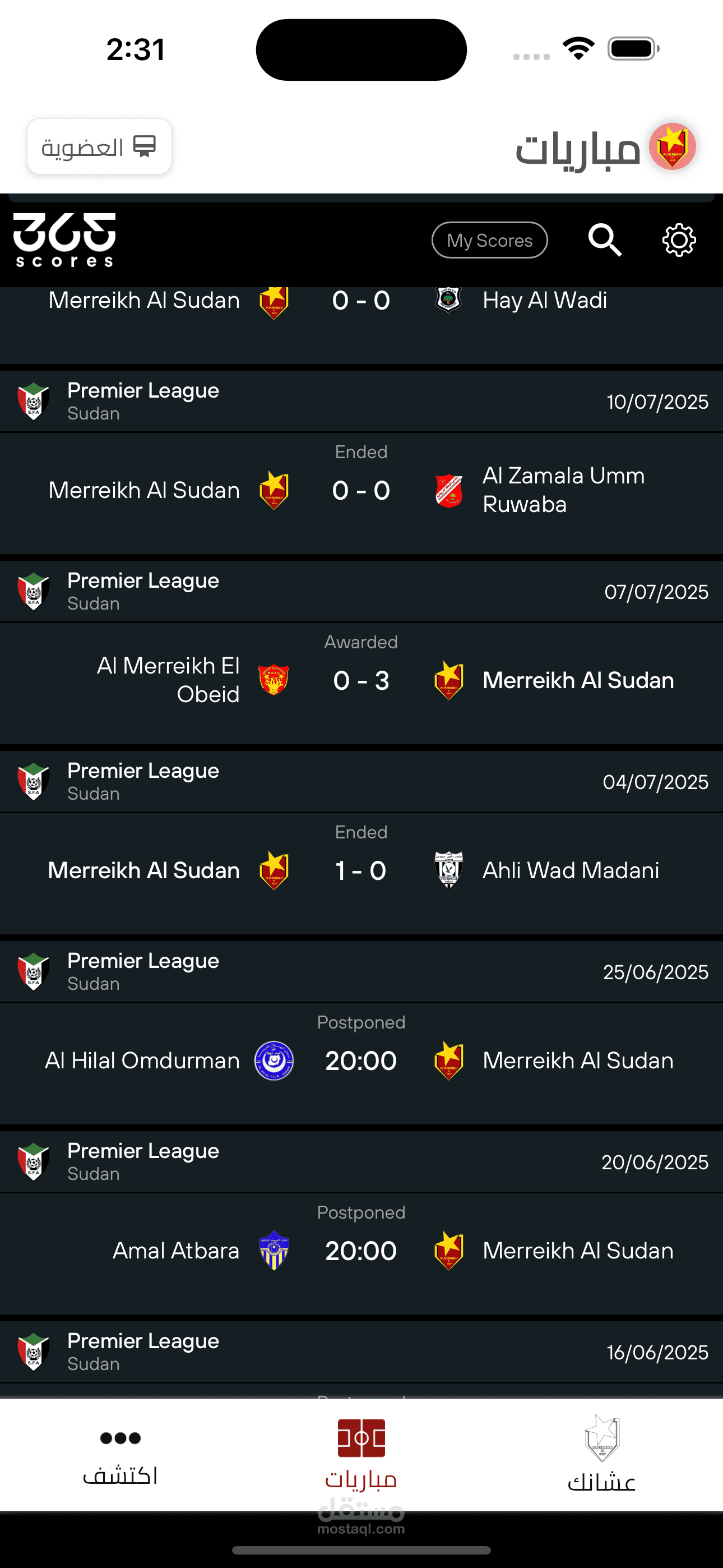The height and width of the screenshot is (1568, 723).
Task: Open the العضوية membership button
Action: [99, 147]
